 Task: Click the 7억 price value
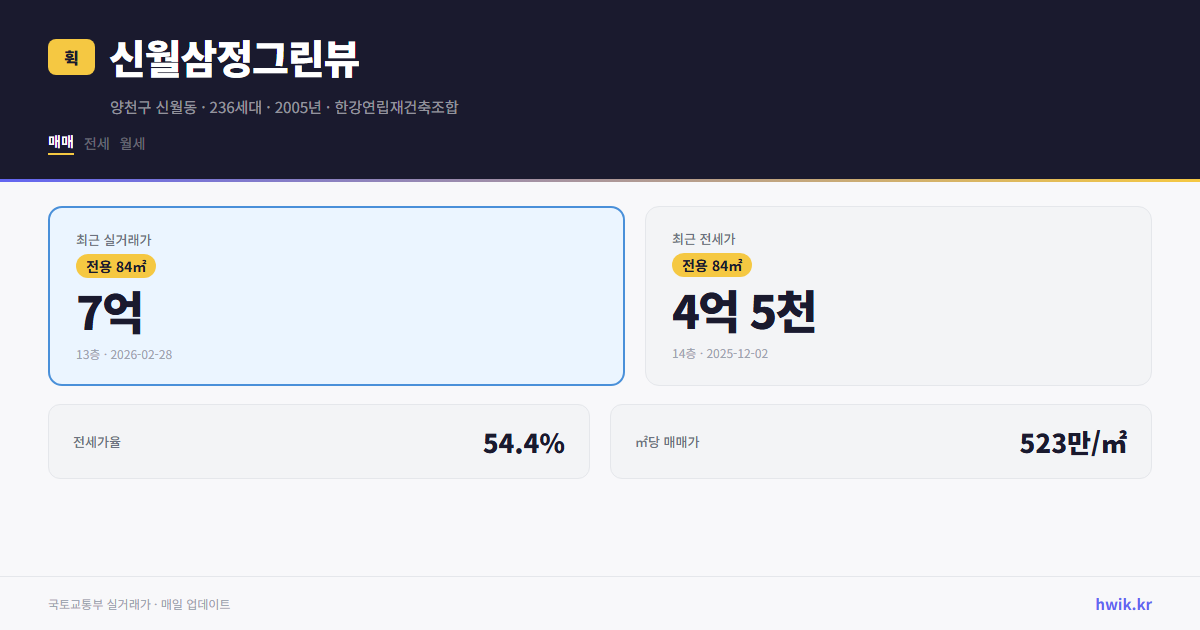pyautogui.click(x=110, y=312)
